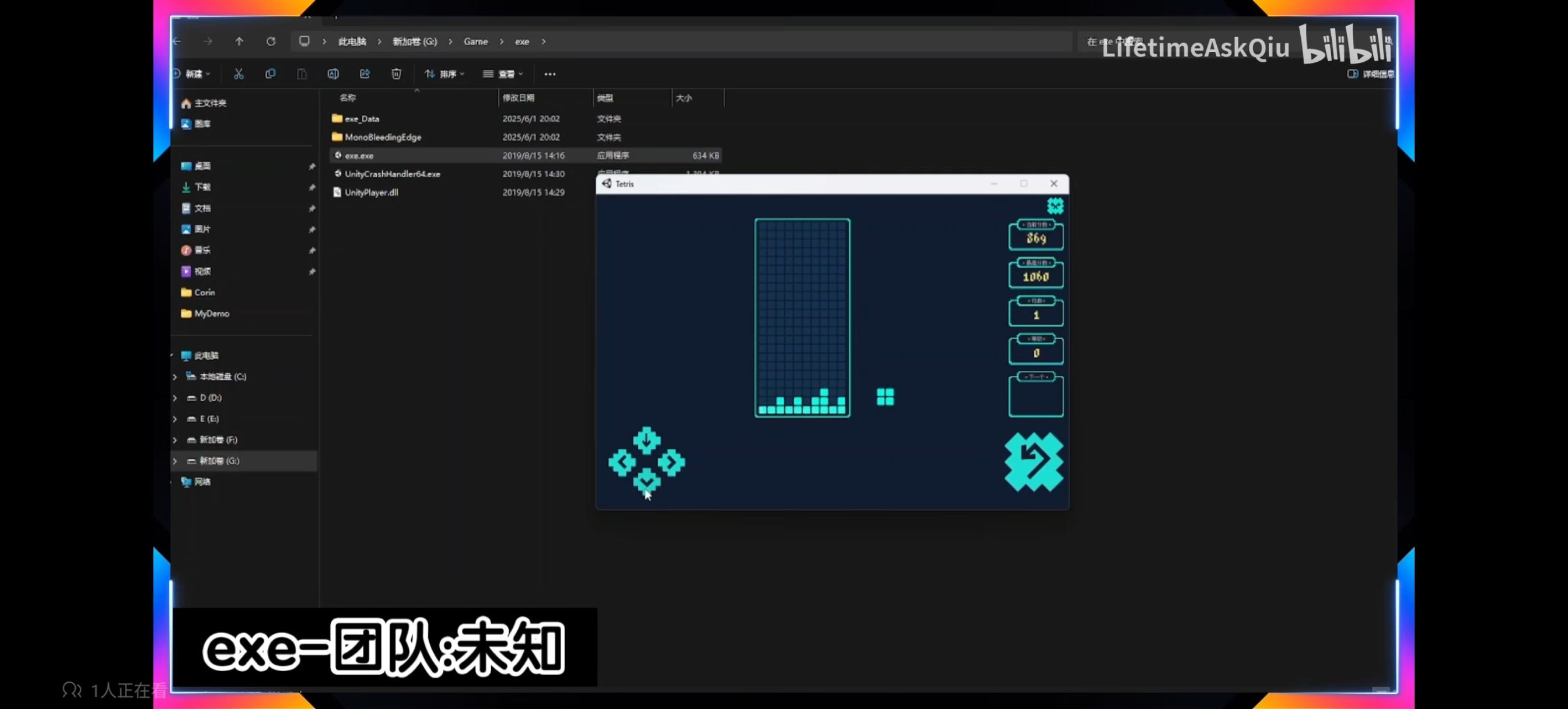Click the Tetris playfield grid
The width and height of the screenshot is (1568, 709).
[x=801, y=317]
